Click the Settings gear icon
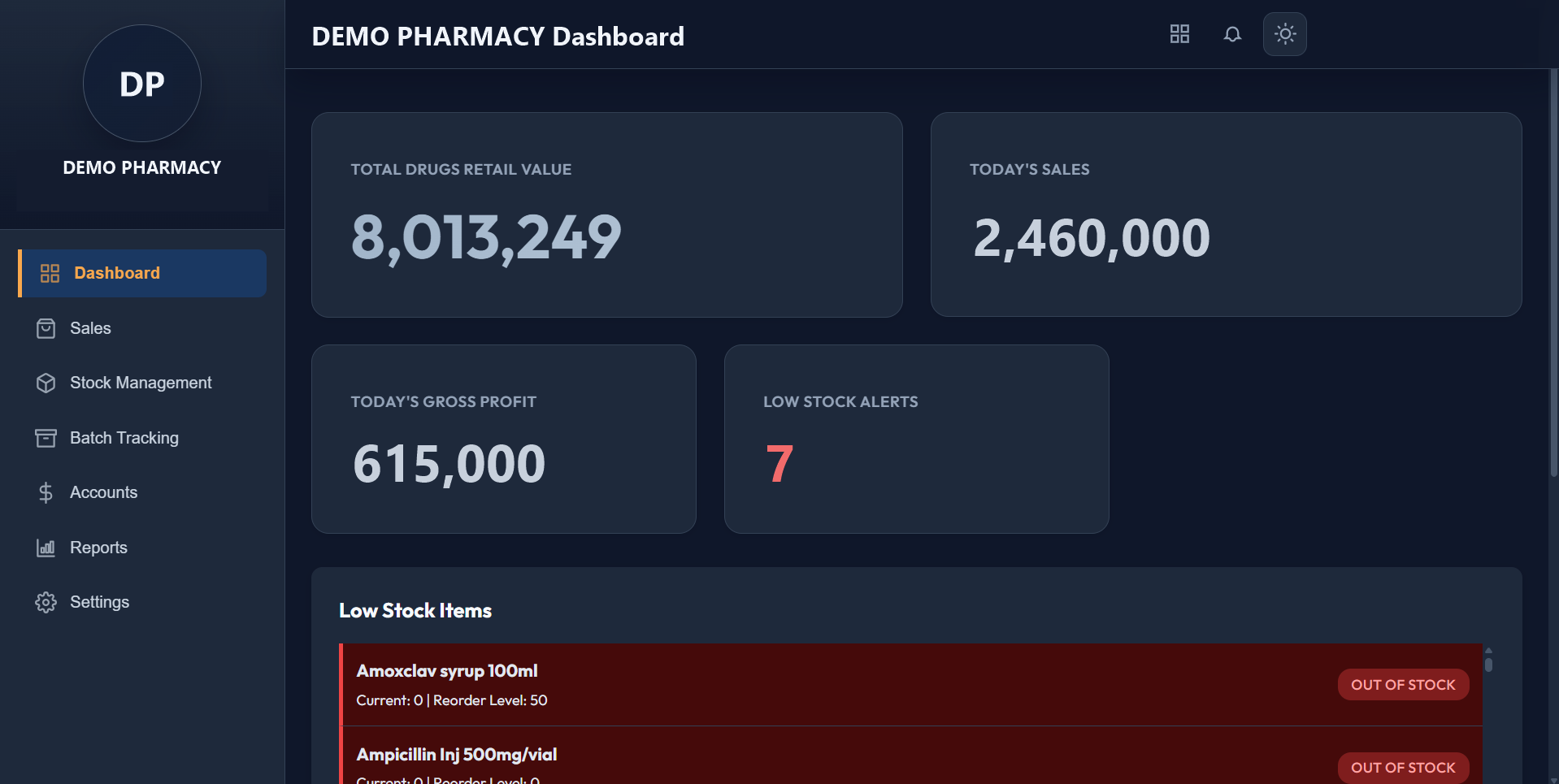The image size is (1559, 784). [x=46, y=602]
